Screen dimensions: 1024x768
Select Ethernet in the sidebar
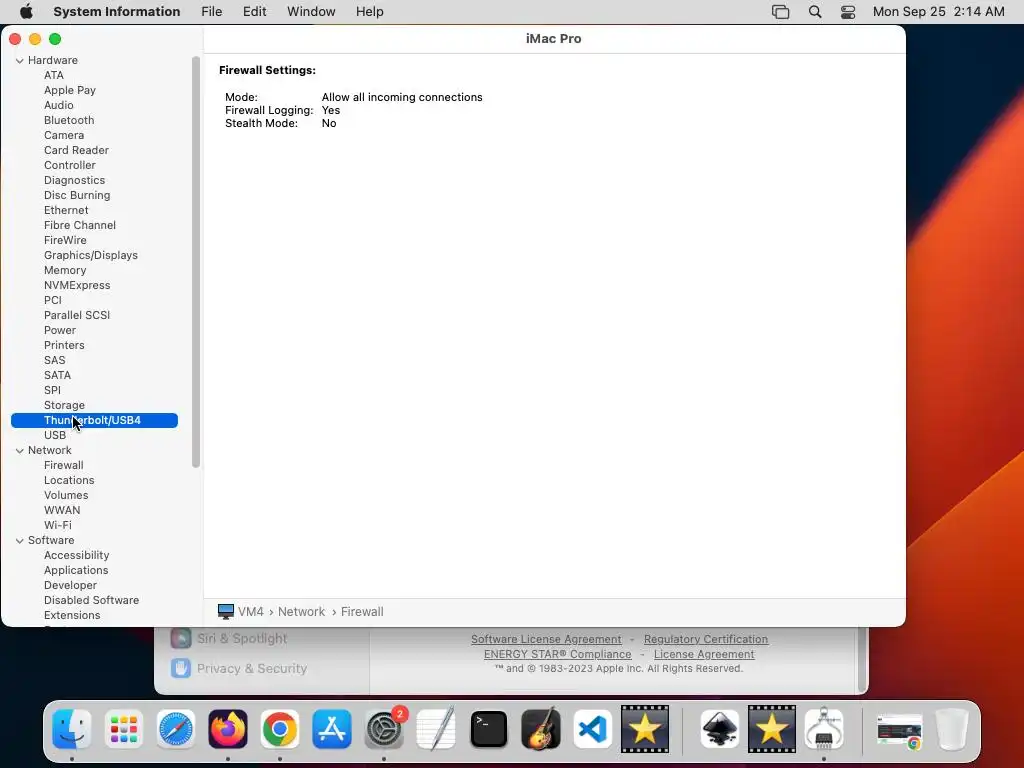pyautogui.click(x=66, y=210)
